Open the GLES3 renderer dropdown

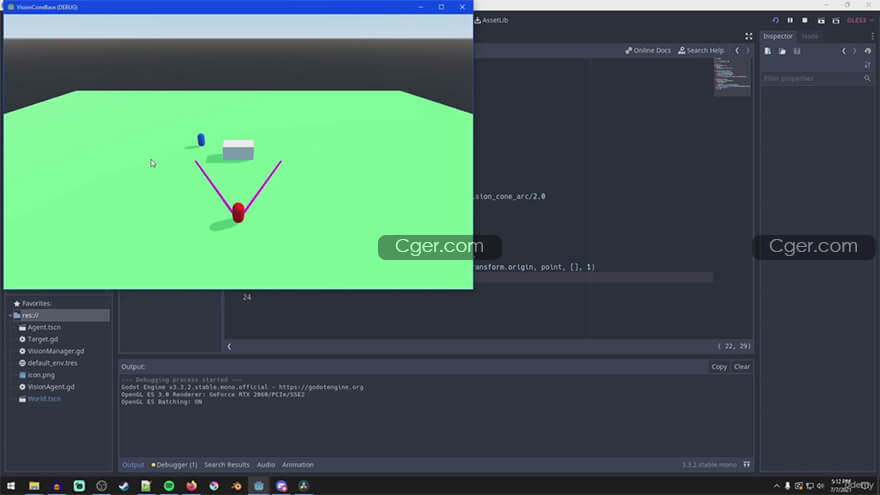[x=859, y=20]
